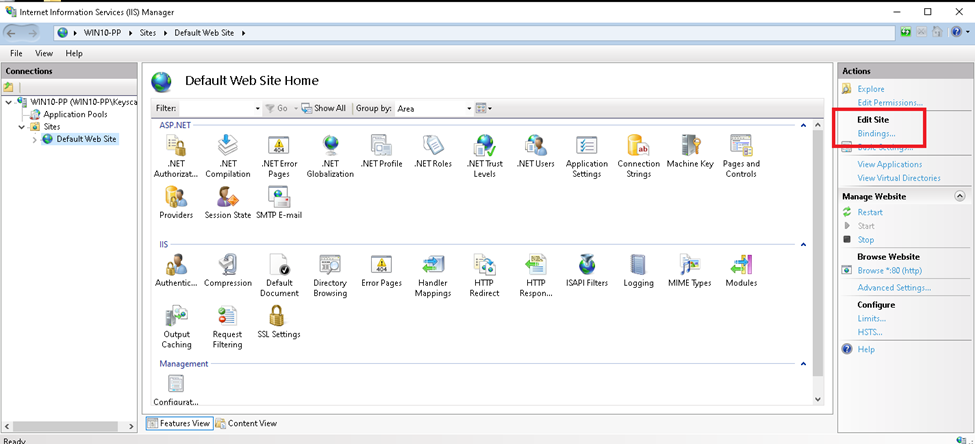
Task: Open the Request Filtering icon
Action: (x=227, y=316)
